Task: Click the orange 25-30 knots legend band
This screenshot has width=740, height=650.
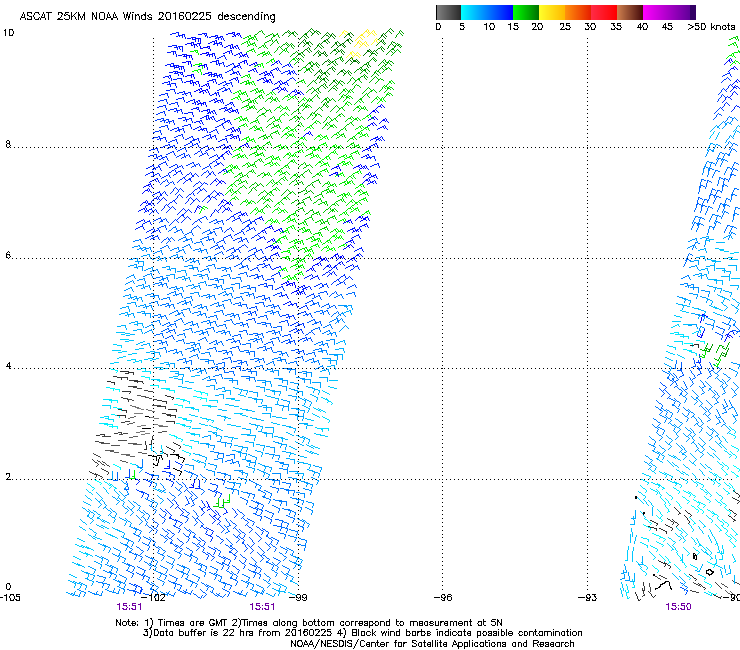Action: click(578, 12)
